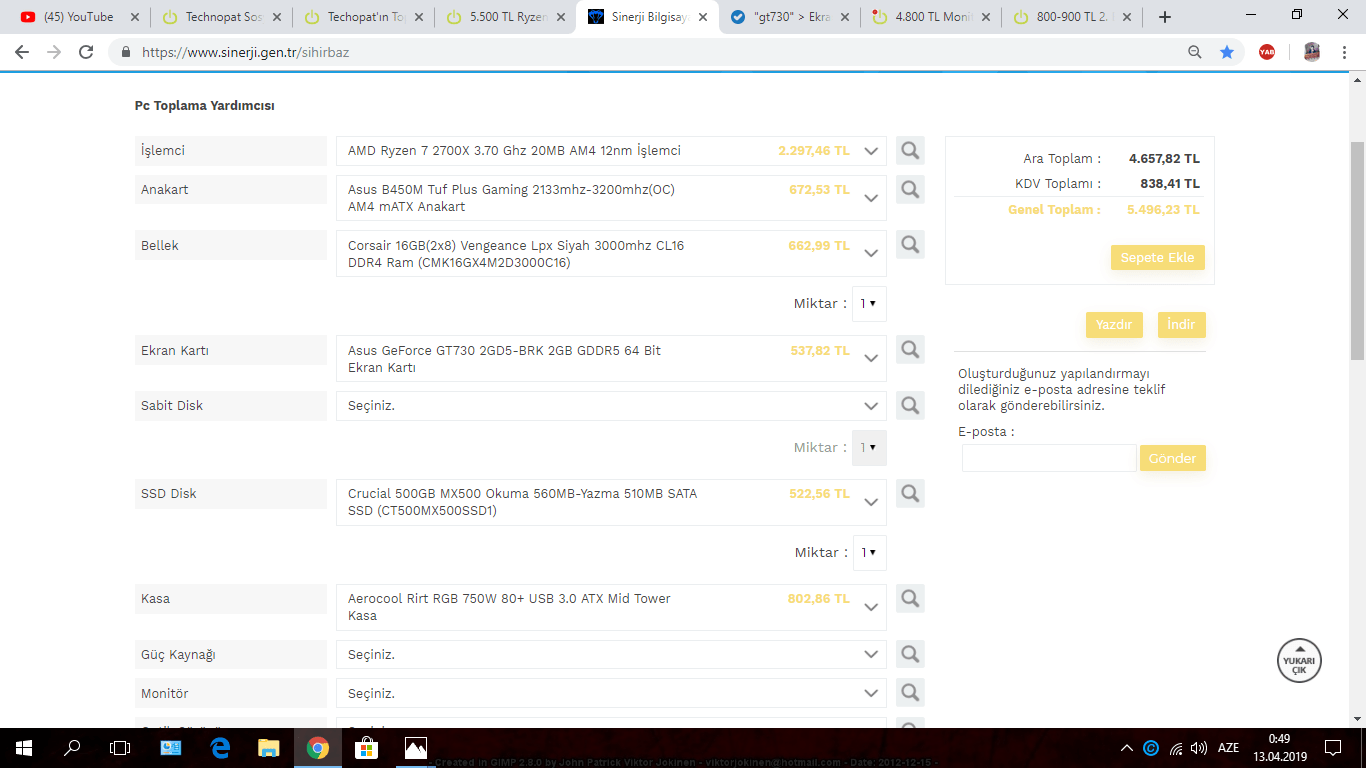Open Task View on the taskbar
The width and height of the screenshot is (1366, 768).
(120, 748)
